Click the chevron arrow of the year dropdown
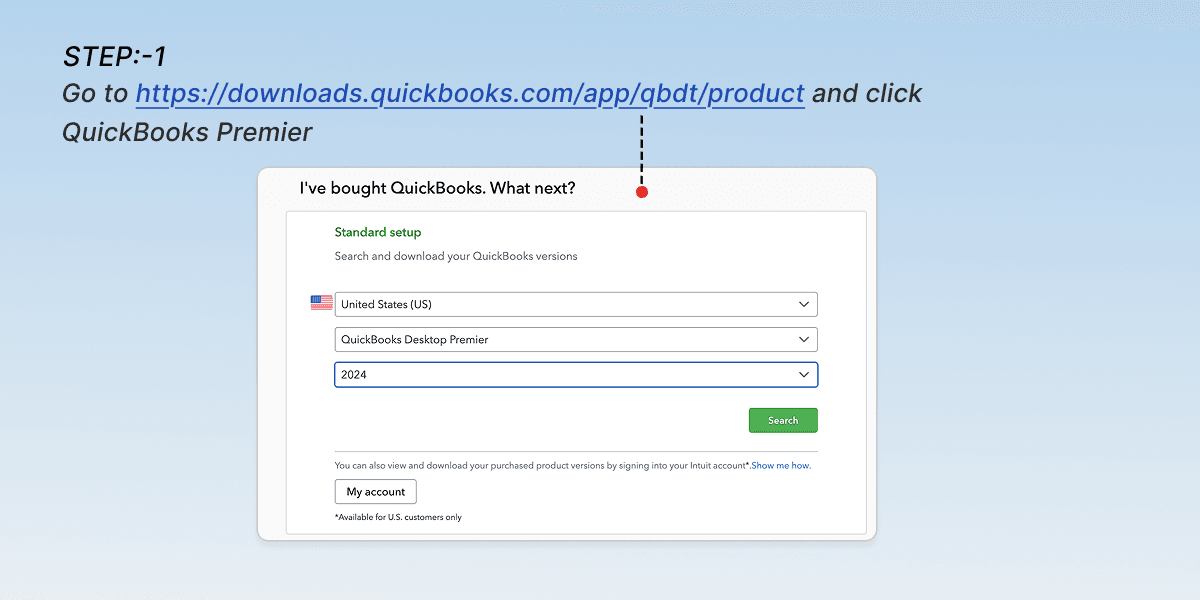1200x600 pixels. pos(804,375)
